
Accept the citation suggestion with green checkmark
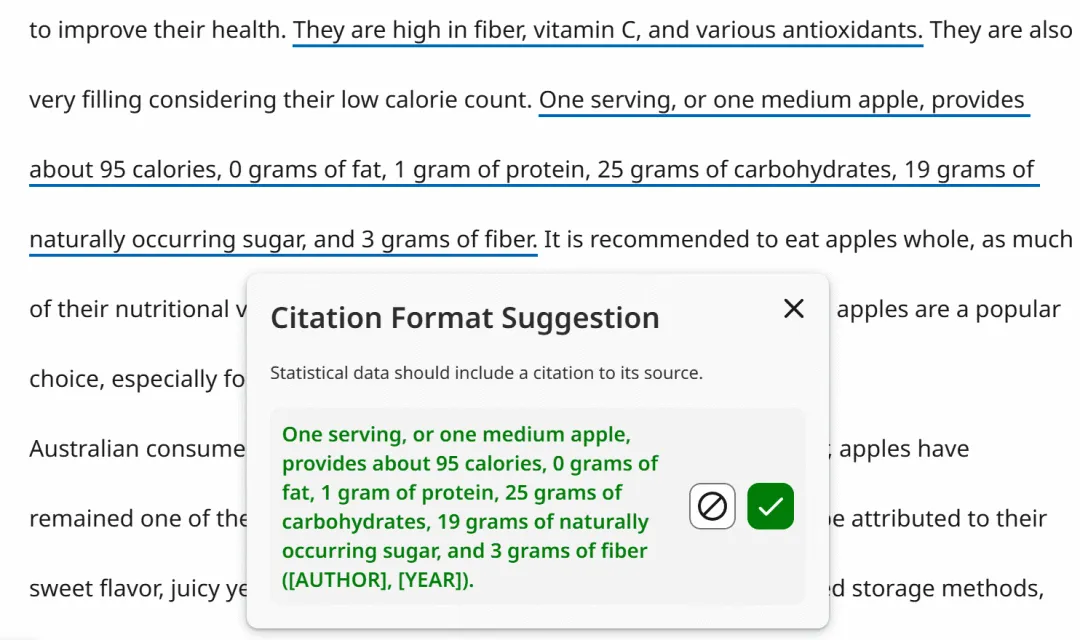pos(770,507)
